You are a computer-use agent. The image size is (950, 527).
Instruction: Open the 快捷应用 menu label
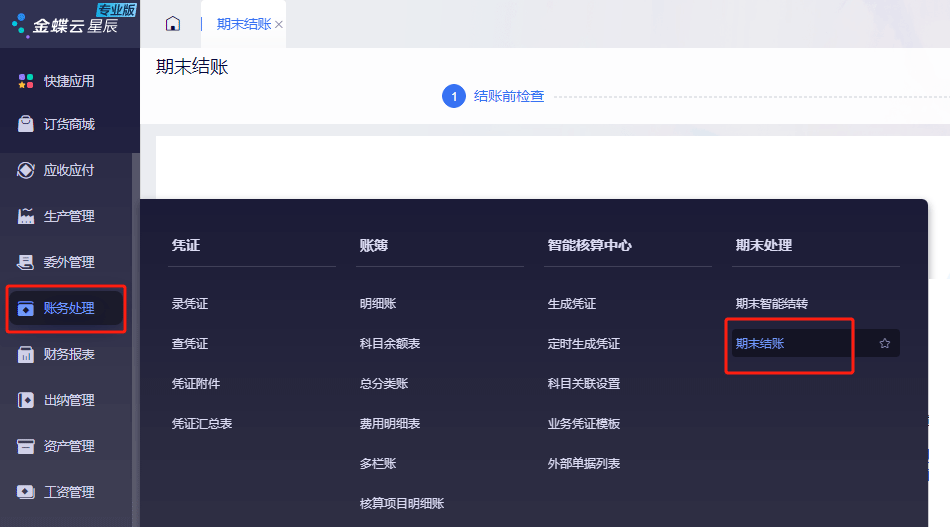[x=69, y=81]
